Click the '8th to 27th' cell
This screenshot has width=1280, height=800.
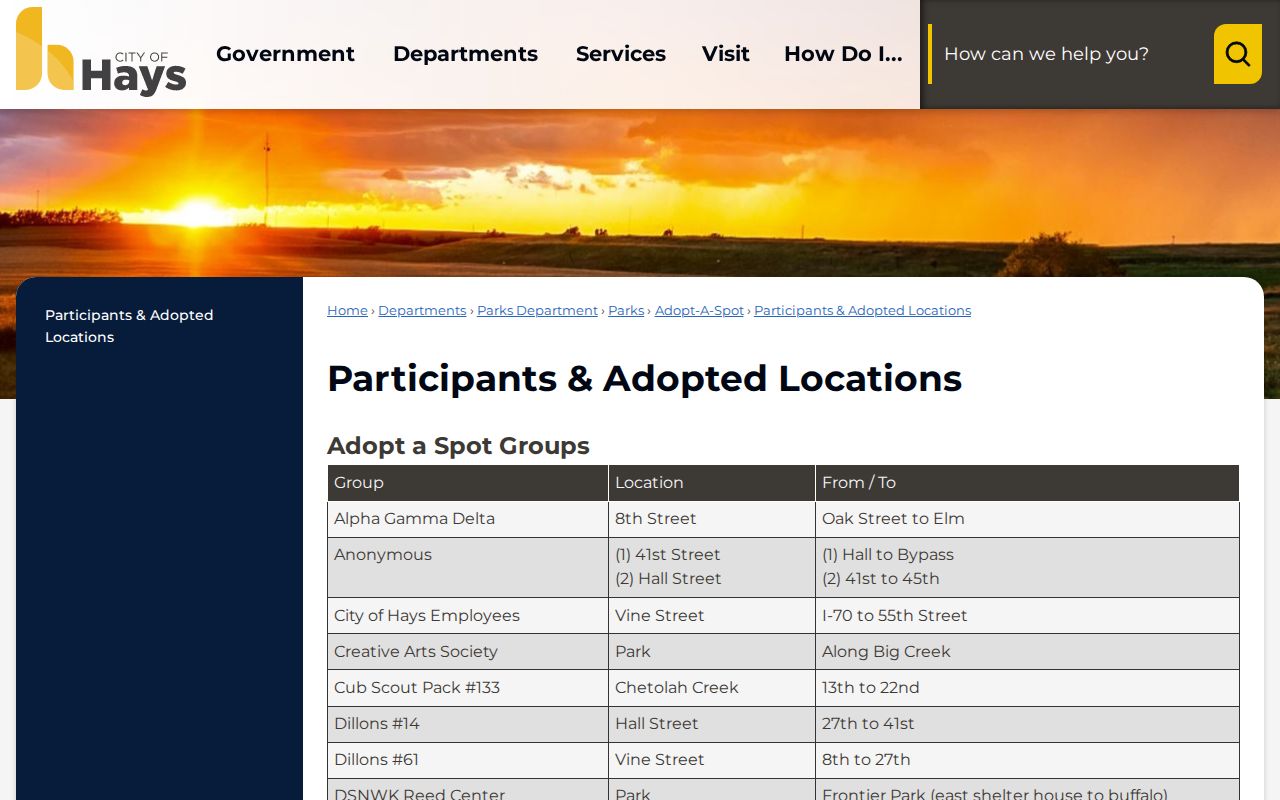coord(1027,760)
